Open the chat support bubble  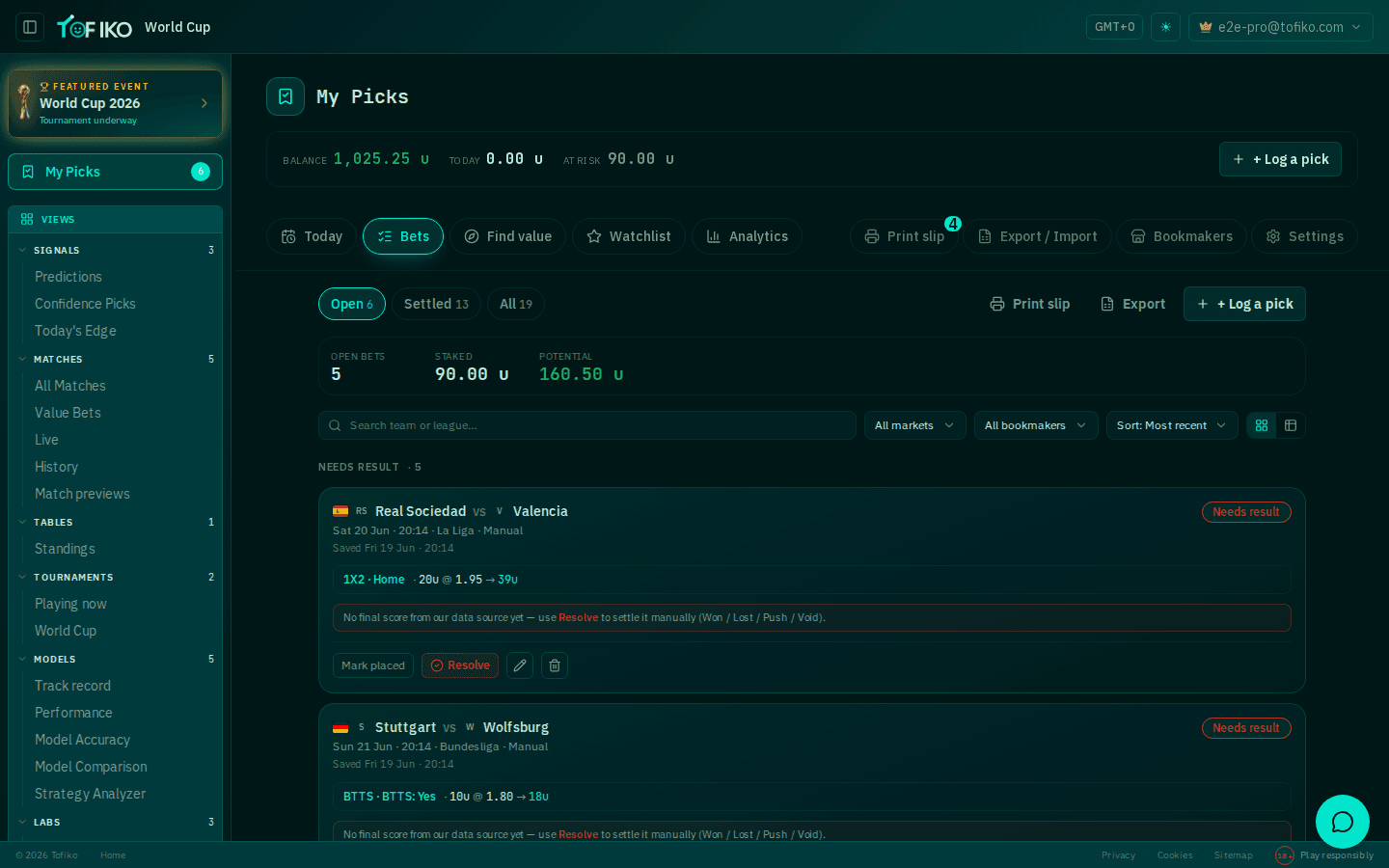(x=1343, y=822)
